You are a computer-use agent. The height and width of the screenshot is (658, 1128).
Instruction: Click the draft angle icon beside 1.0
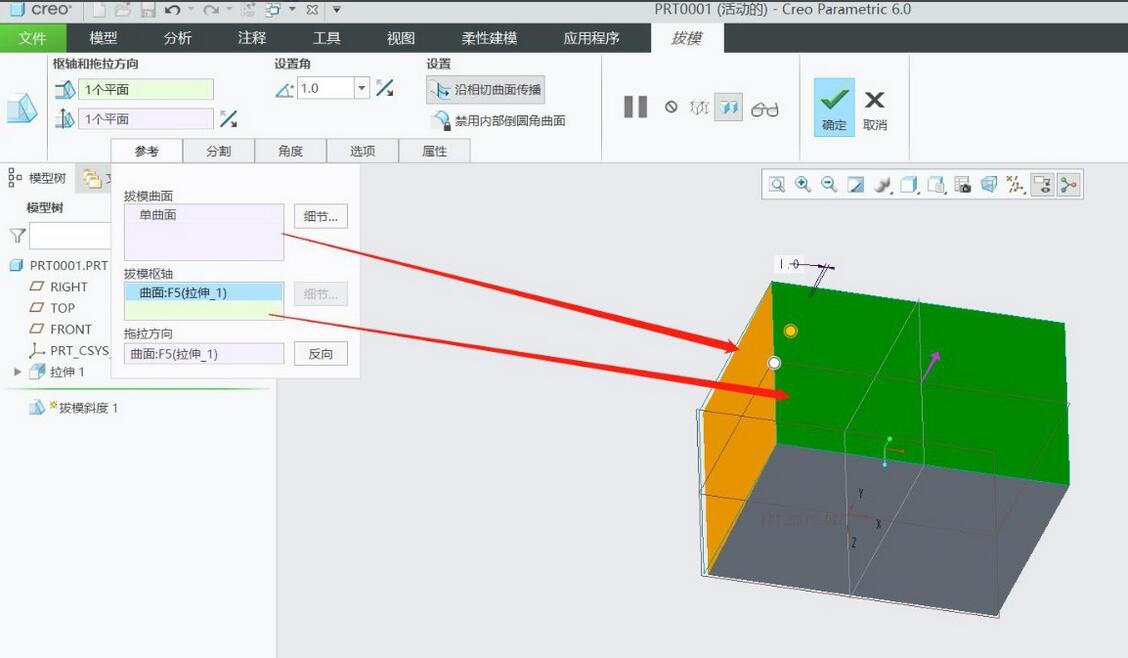click(285, 89)
